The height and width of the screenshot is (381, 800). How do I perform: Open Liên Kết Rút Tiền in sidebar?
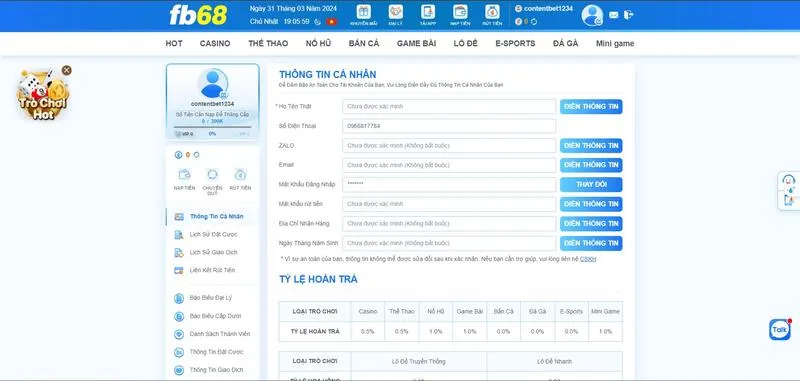[x=212, y=270]
